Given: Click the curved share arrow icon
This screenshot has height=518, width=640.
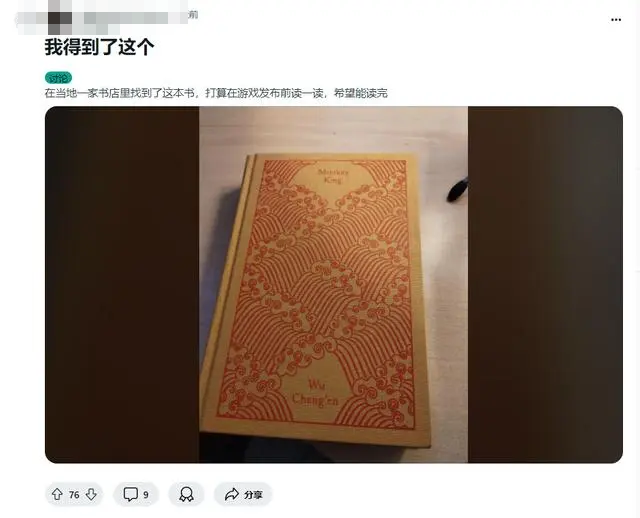Looking at the screenshot, I should (231, 494).
